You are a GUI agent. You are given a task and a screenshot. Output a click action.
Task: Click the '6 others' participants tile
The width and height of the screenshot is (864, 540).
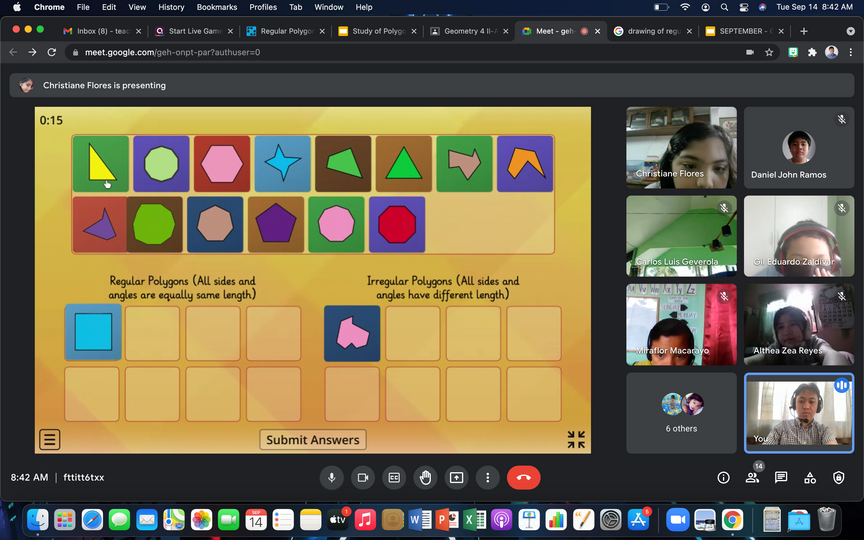pos(681,413)
